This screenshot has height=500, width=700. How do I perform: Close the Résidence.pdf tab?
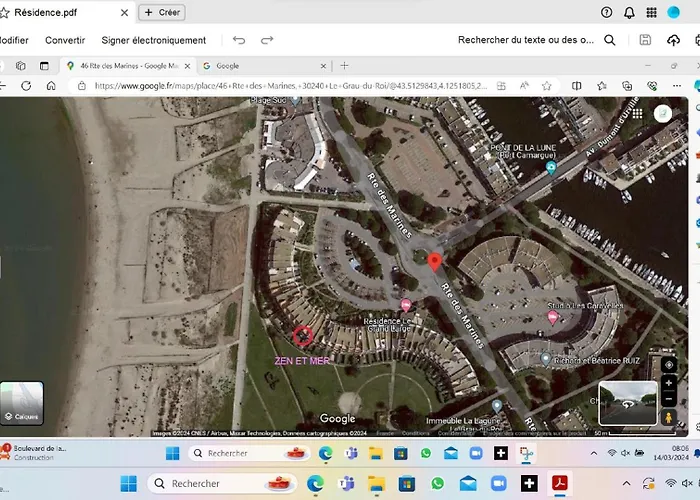124,13
